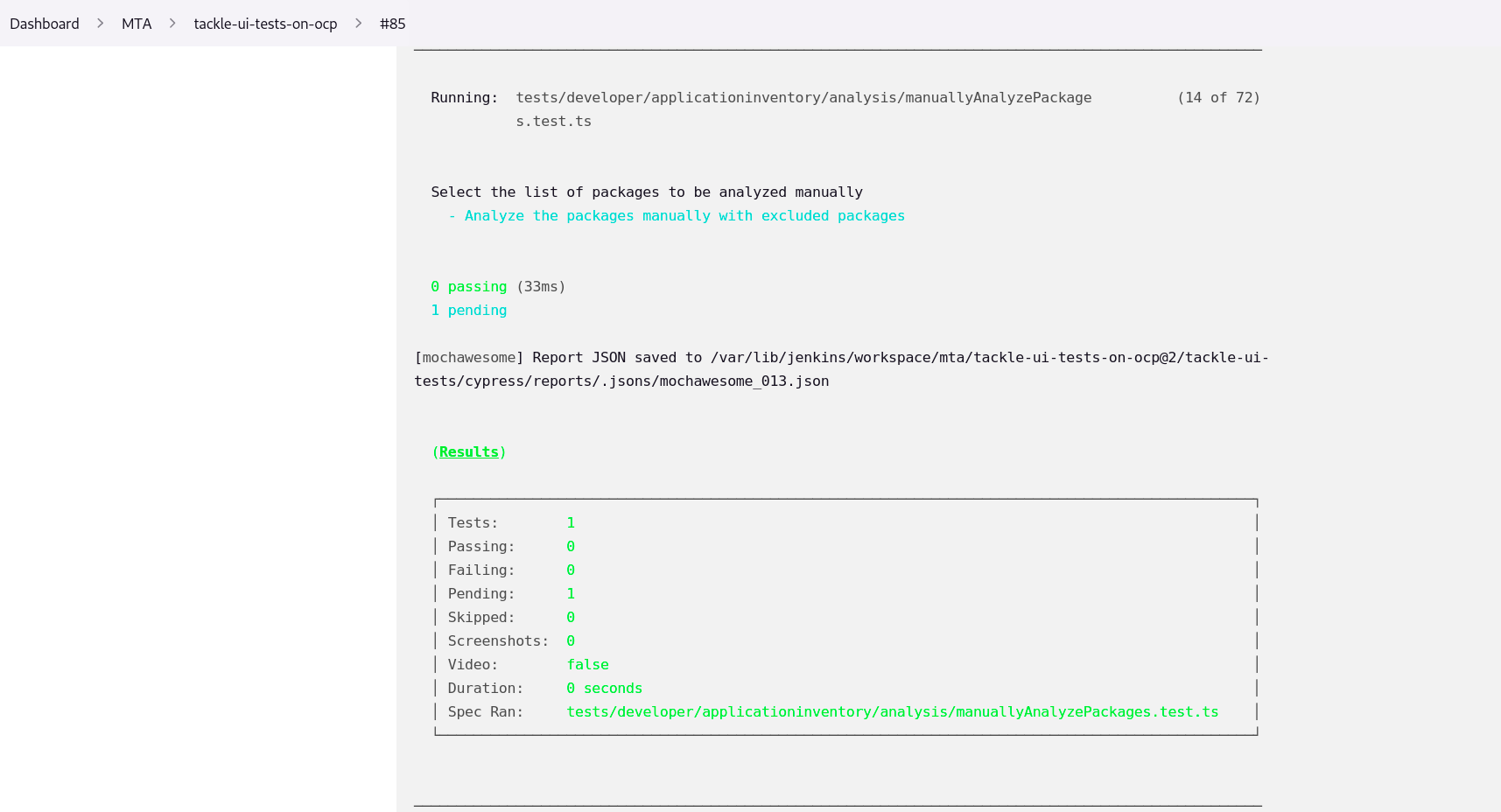
Task: Open the MTA breadcrumb link
Action: (137, 24)
